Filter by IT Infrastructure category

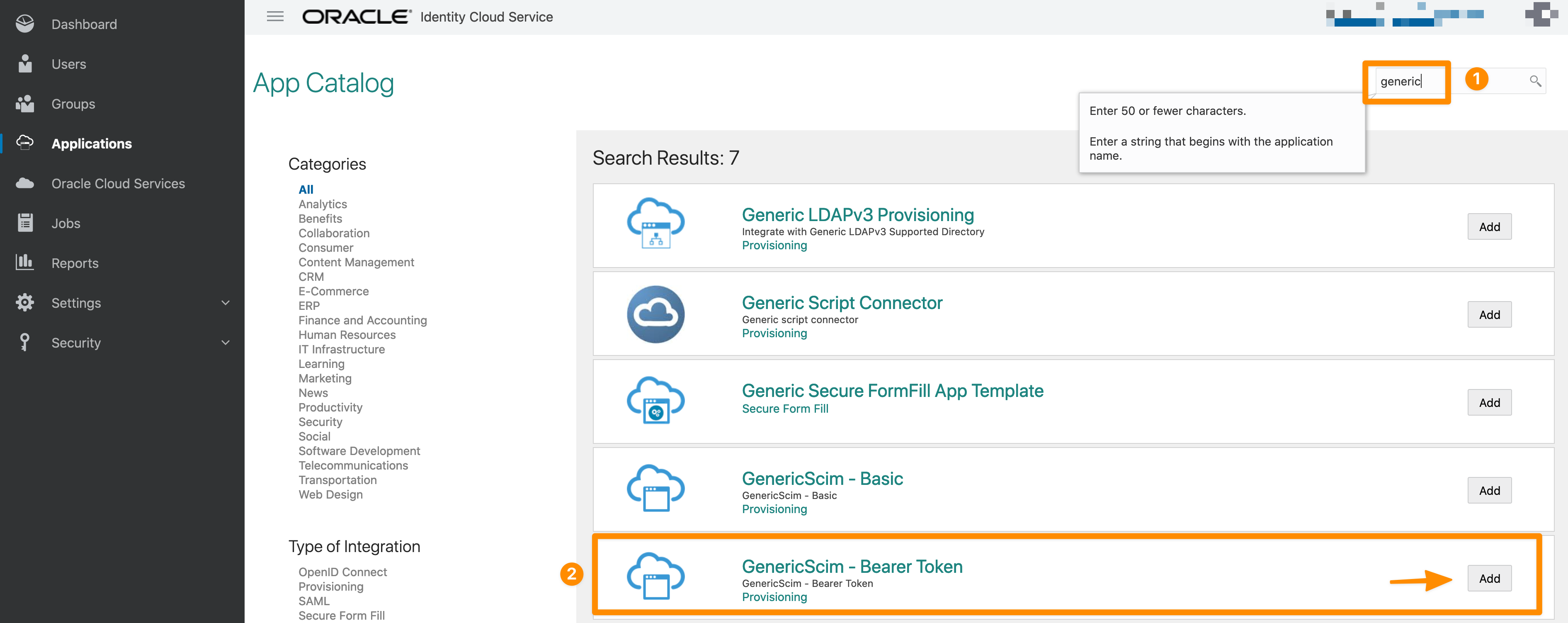(x=342, y=350)
